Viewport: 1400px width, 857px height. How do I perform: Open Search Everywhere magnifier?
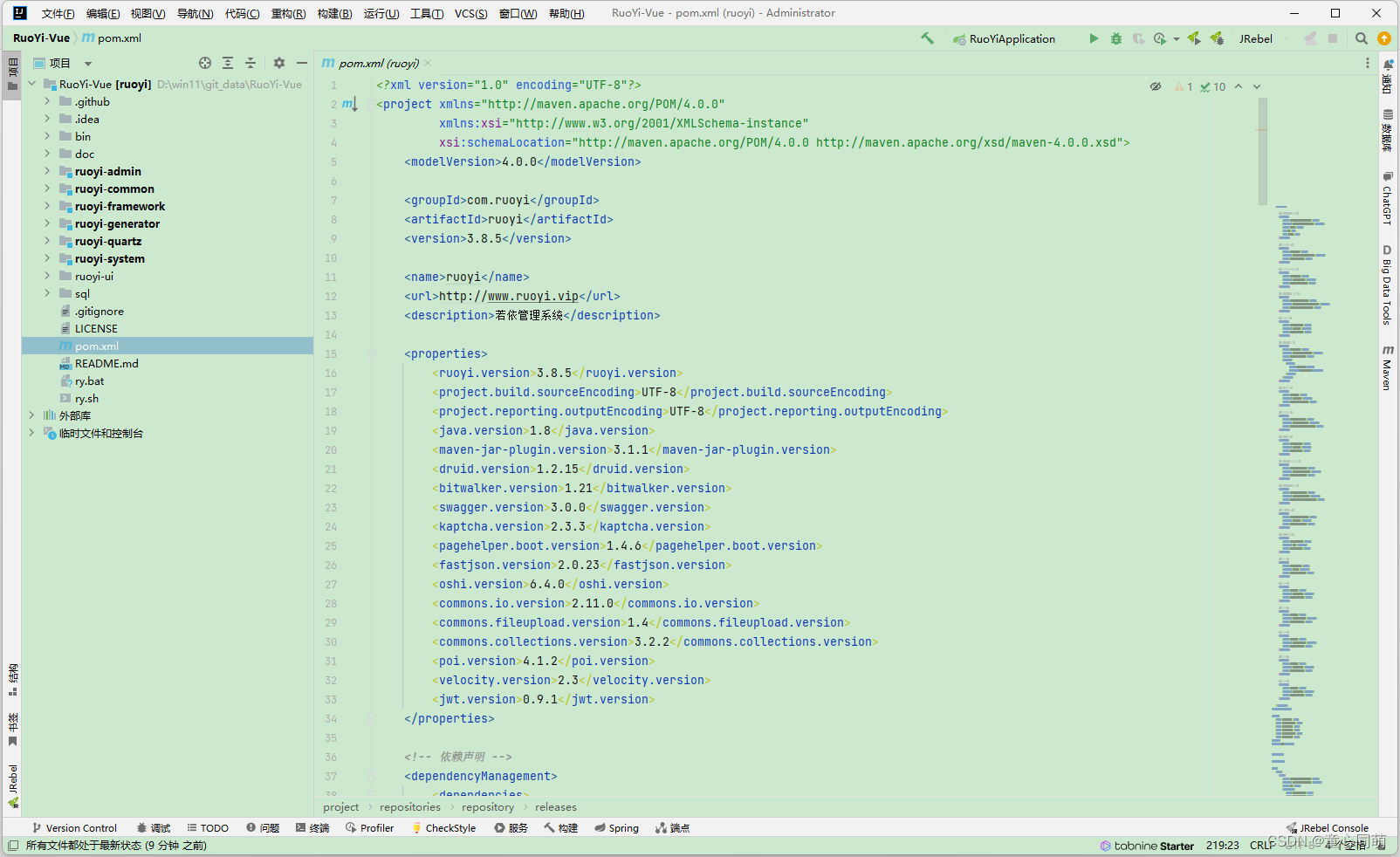pyautogui.click(x=1362, y=38)
